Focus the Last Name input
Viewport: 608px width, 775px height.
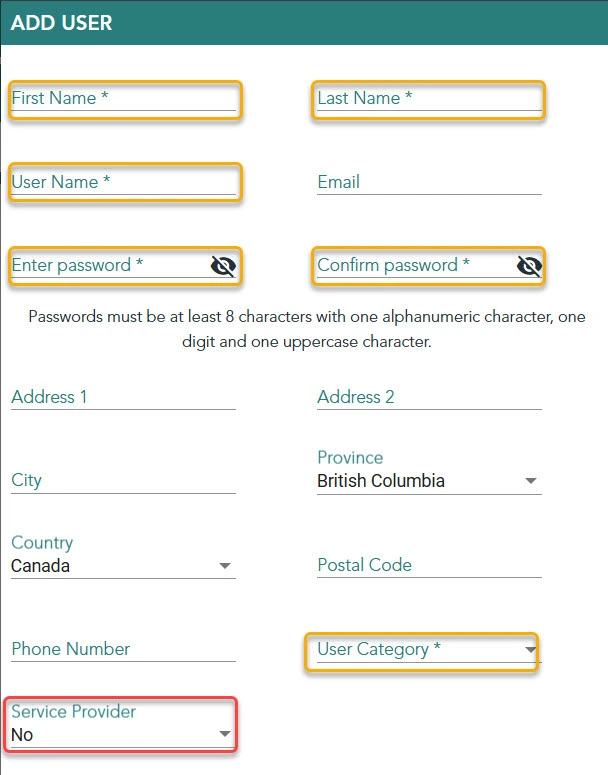[429, 99]
